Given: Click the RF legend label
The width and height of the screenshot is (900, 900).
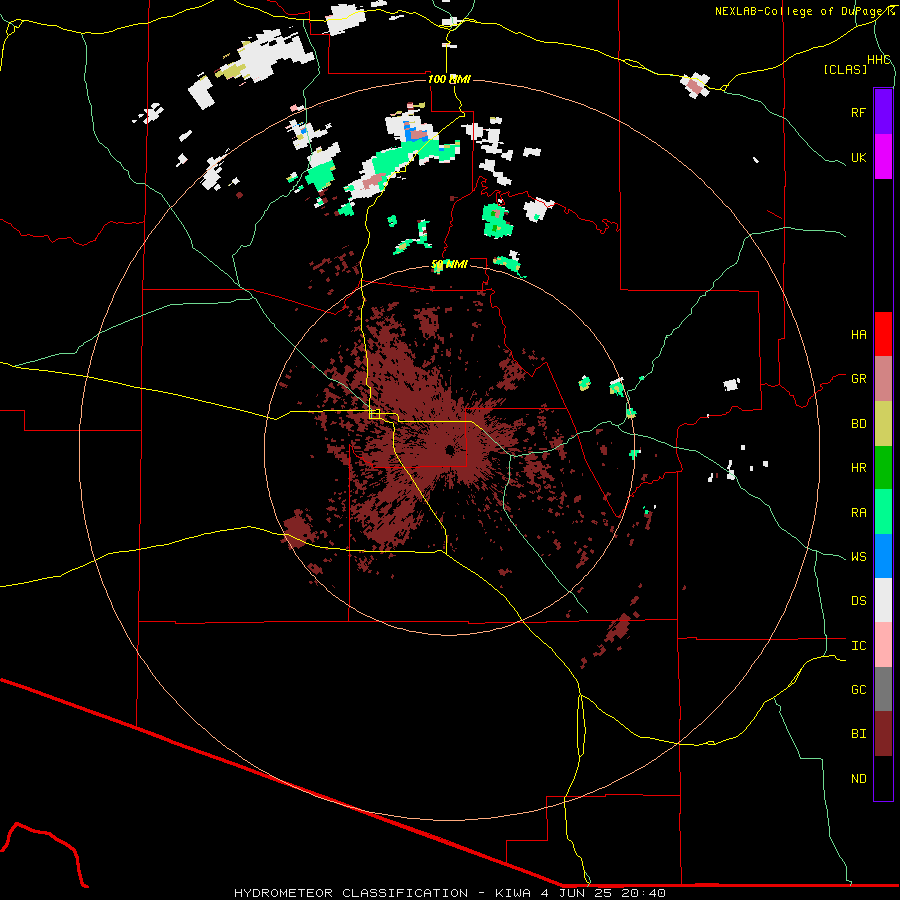Looking at the screenshot, I should click(x=858, y=112).
